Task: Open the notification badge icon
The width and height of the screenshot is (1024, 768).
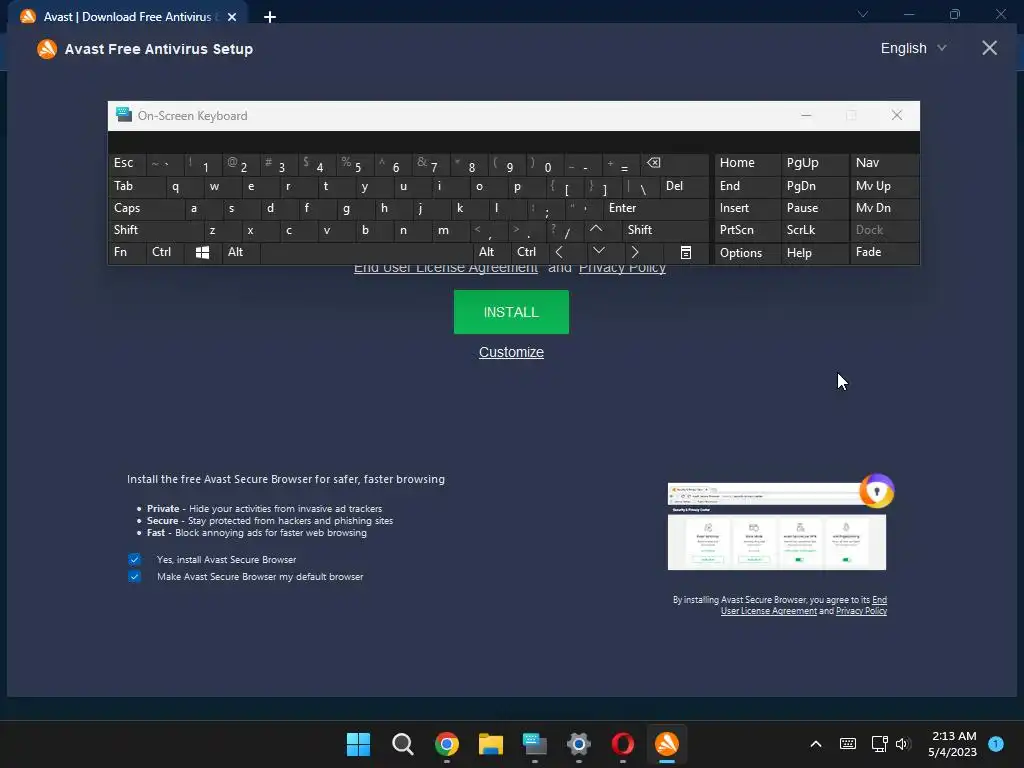Action: point(996,744)
